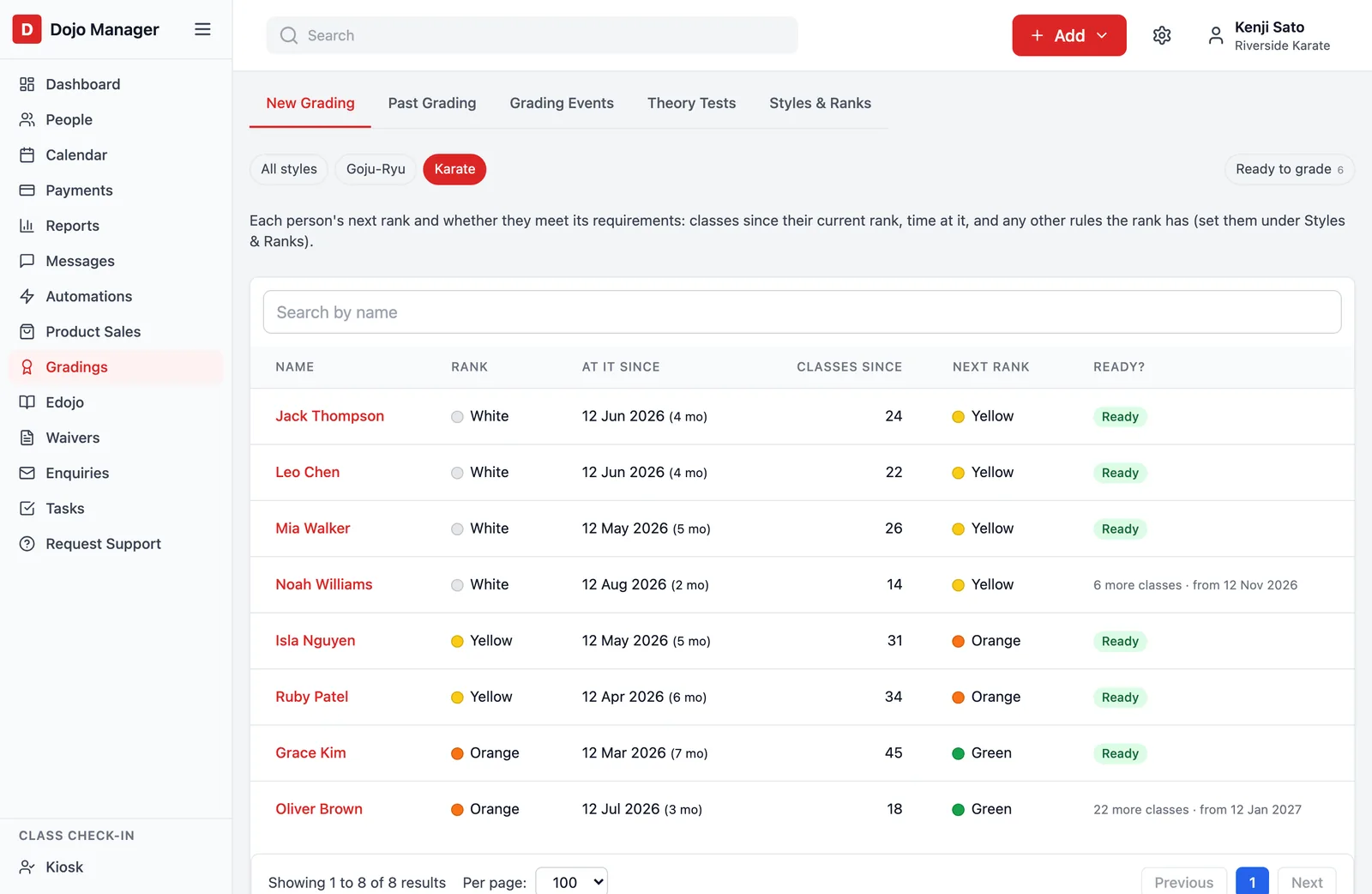Focus the top Search field

532,35
